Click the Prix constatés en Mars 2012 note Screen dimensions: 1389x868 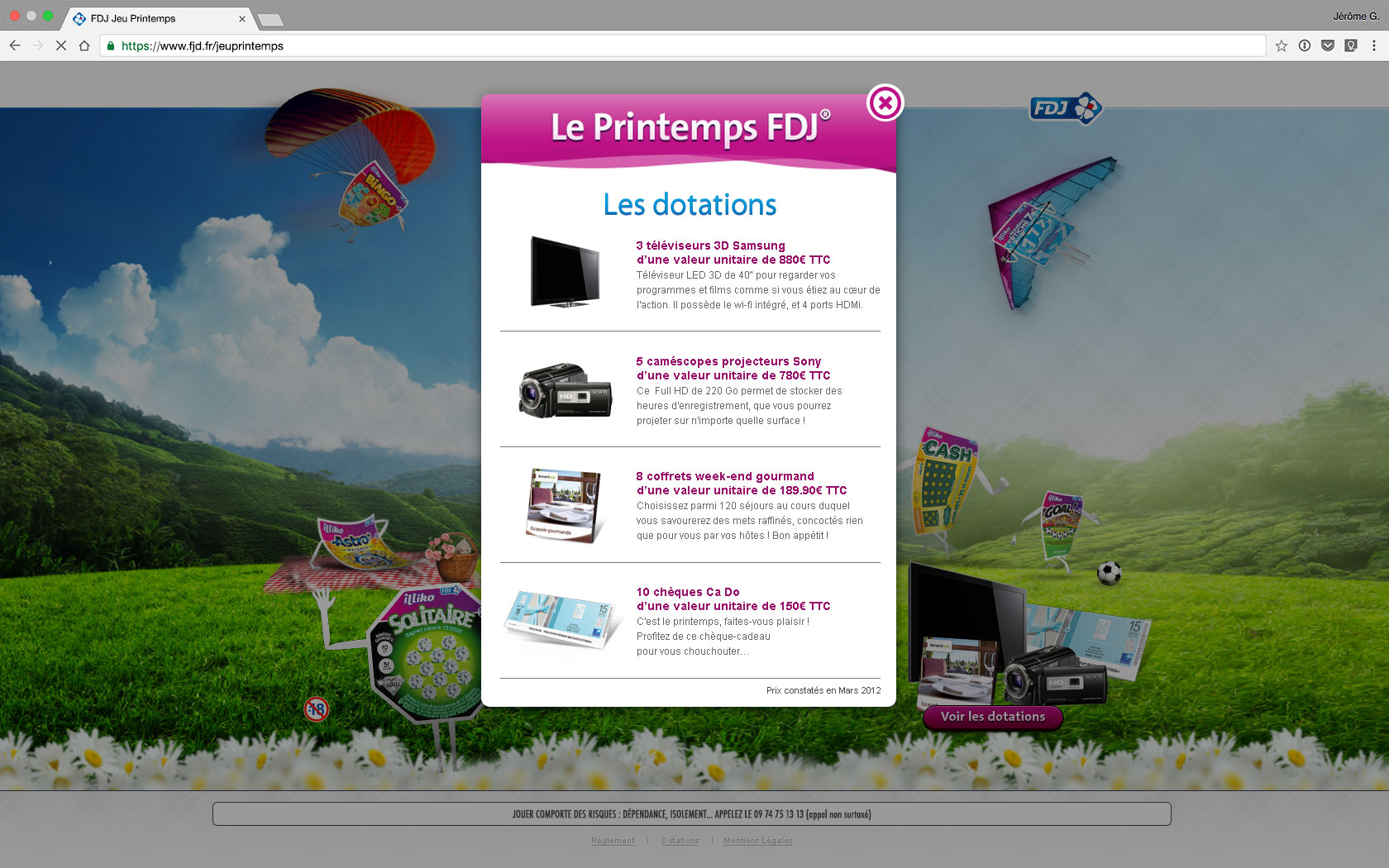(823, 690)
